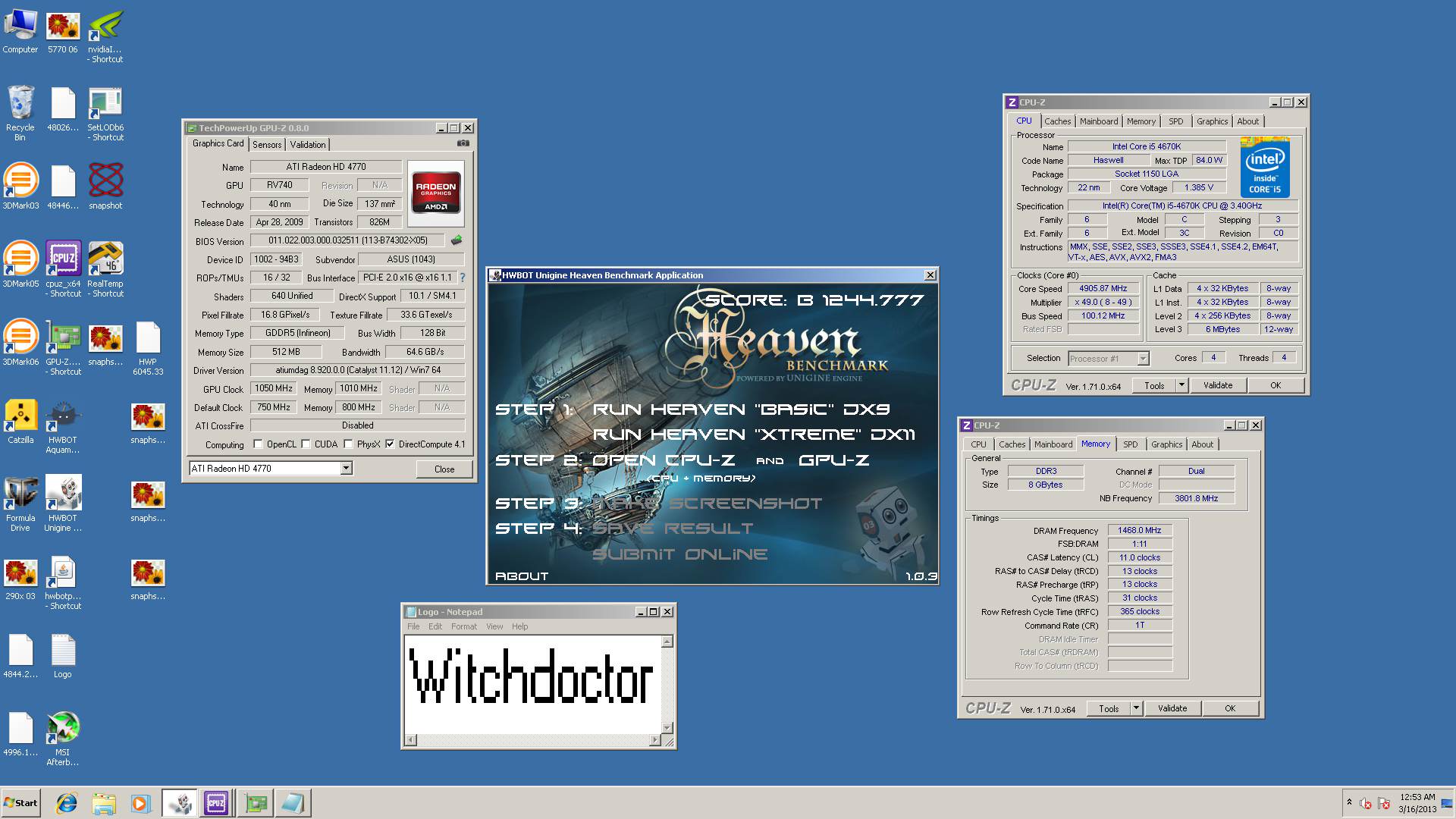Click Notepad vertical scrollbar down arrow
The image size is (1456, 819).
[667, 728]
